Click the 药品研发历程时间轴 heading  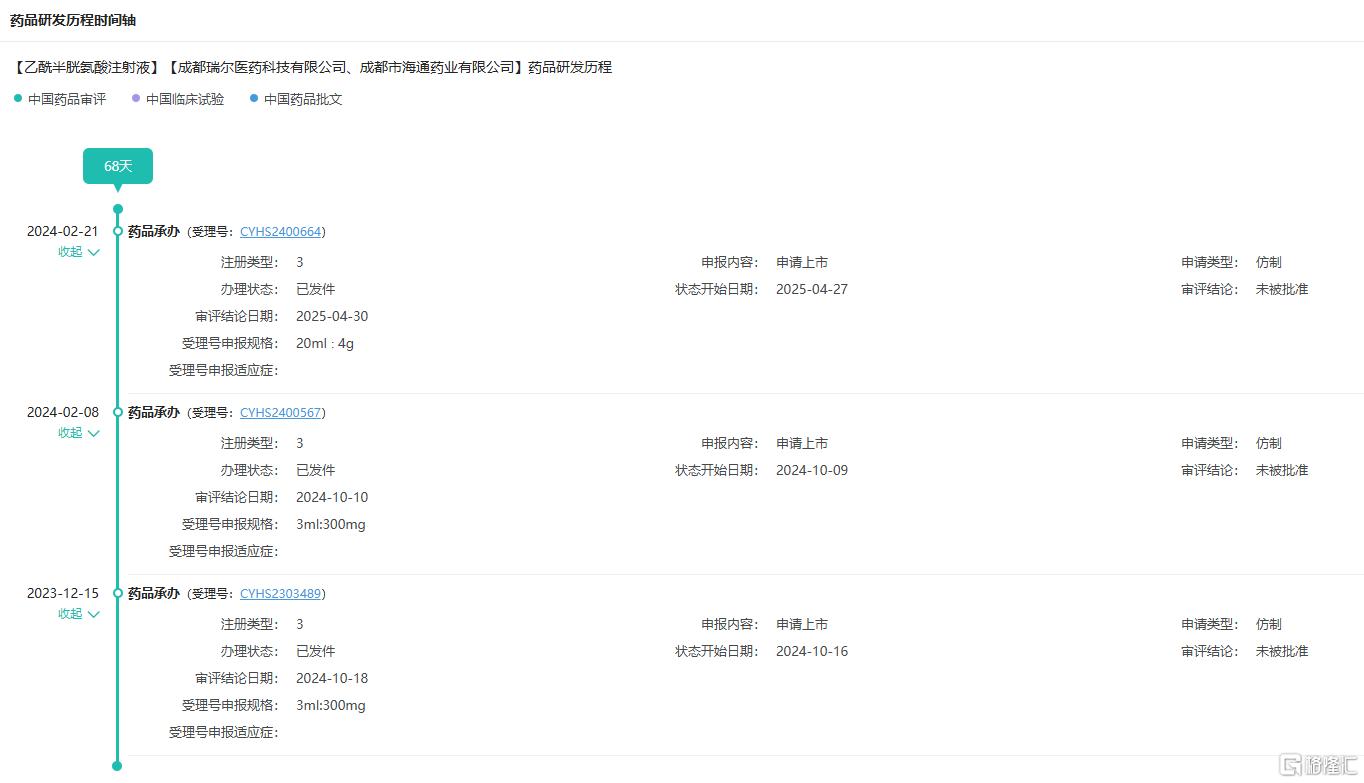(x=73, y=20)
